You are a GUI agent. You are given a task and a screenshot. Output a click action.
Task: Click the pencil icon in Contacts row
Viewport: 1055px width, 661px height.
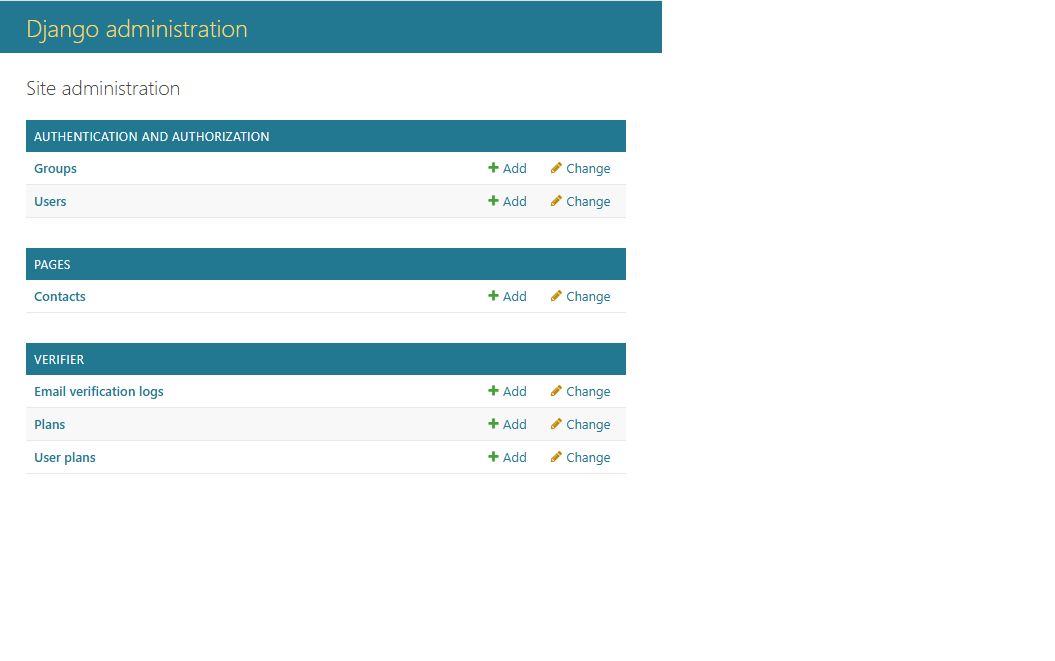(556, 295)
